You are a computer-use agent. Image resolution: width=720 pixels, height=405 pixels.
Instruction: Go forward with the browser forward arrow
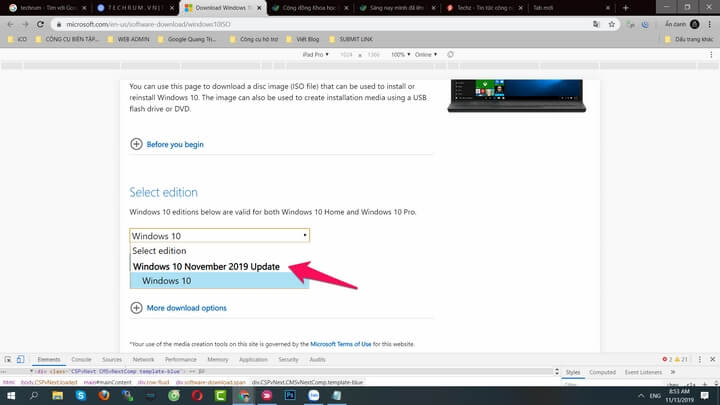point(25,24)
